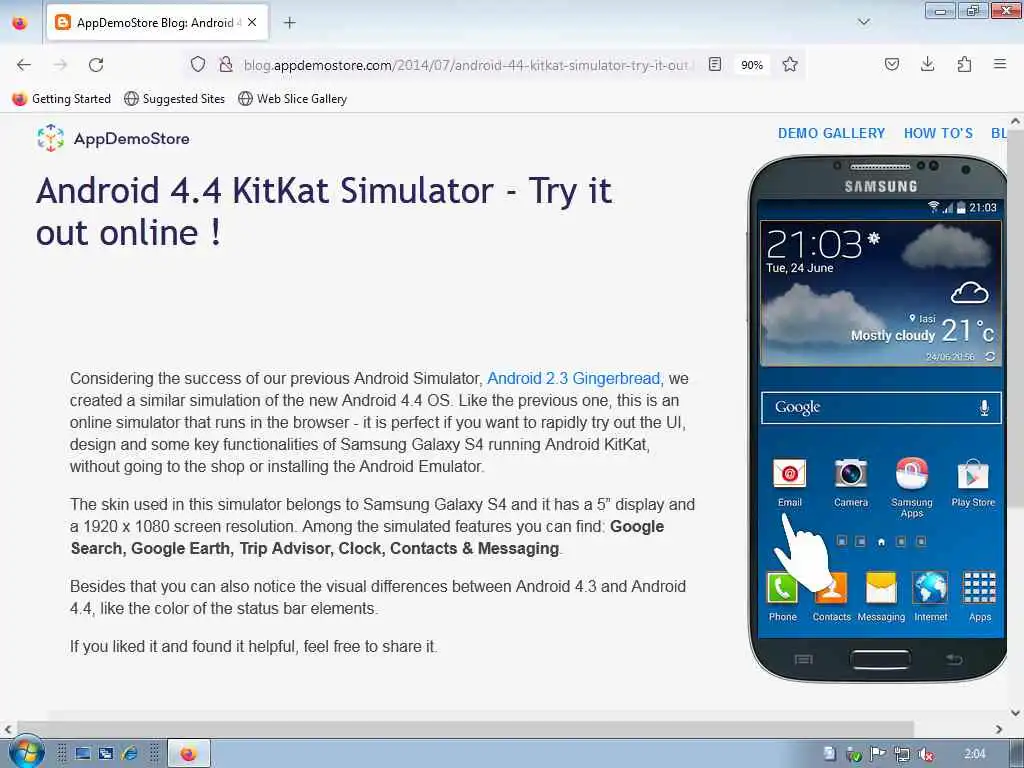
Task: Open Getting Started bookmark
Action: point(61,99)
